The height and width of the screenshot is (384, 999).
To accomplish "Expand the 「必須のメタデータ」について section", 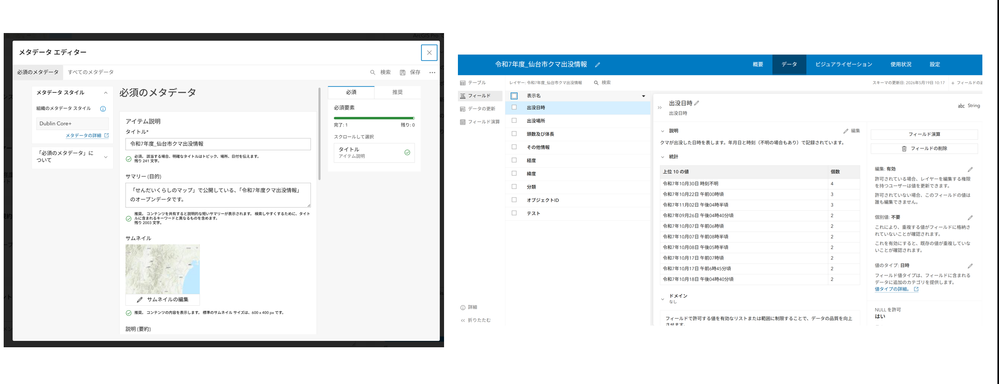I will click(72, 157).
